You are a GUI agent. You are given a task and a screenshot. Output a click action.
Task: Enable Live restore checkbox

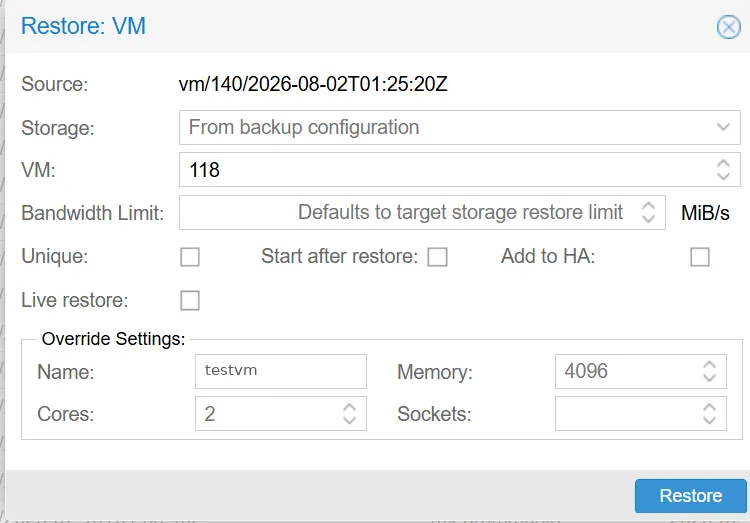tap(190, 300)
